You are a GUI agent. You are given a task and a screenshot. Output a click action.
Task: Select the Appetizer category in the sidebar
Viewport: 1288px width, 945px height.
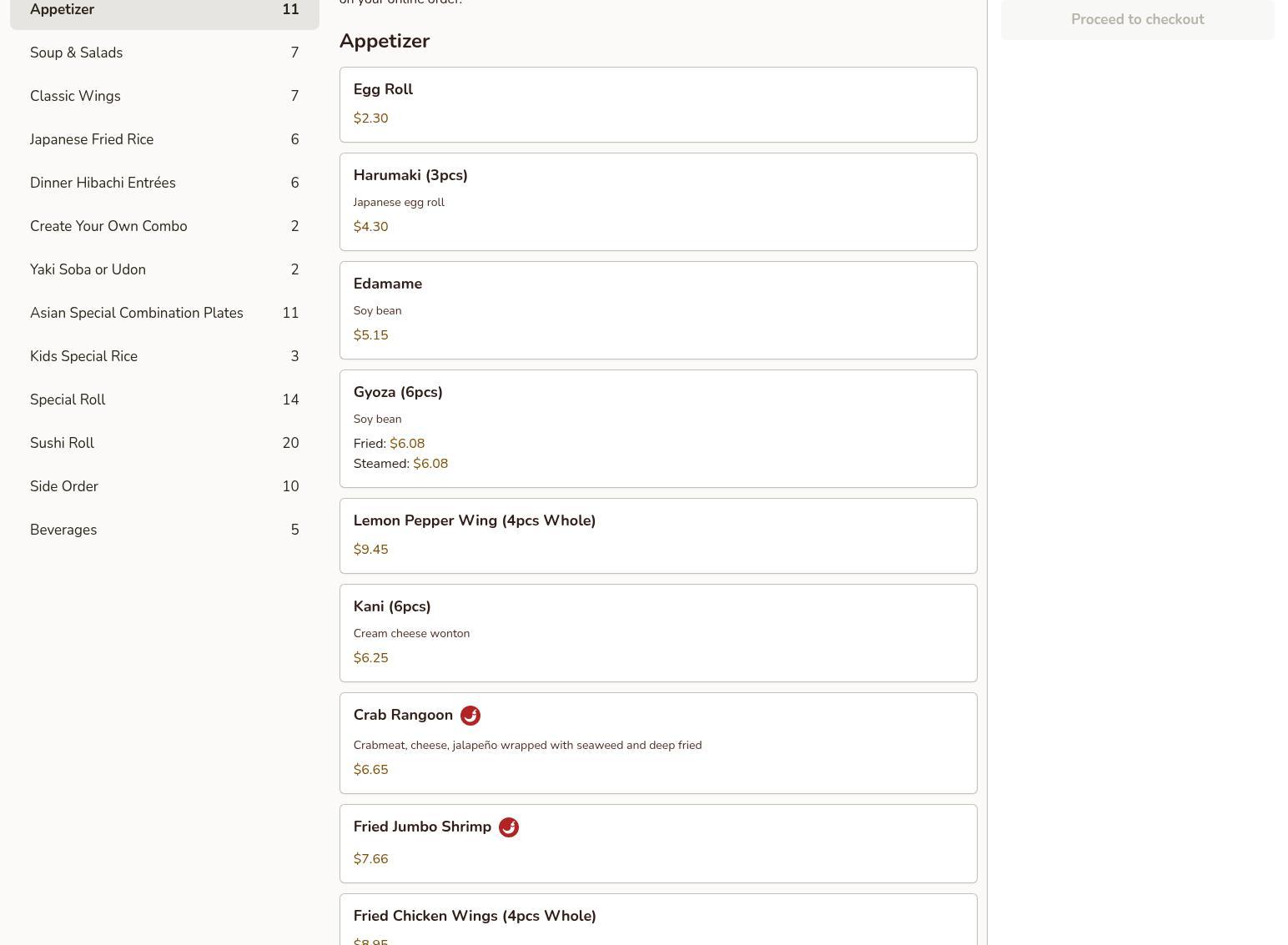[164, 11]
